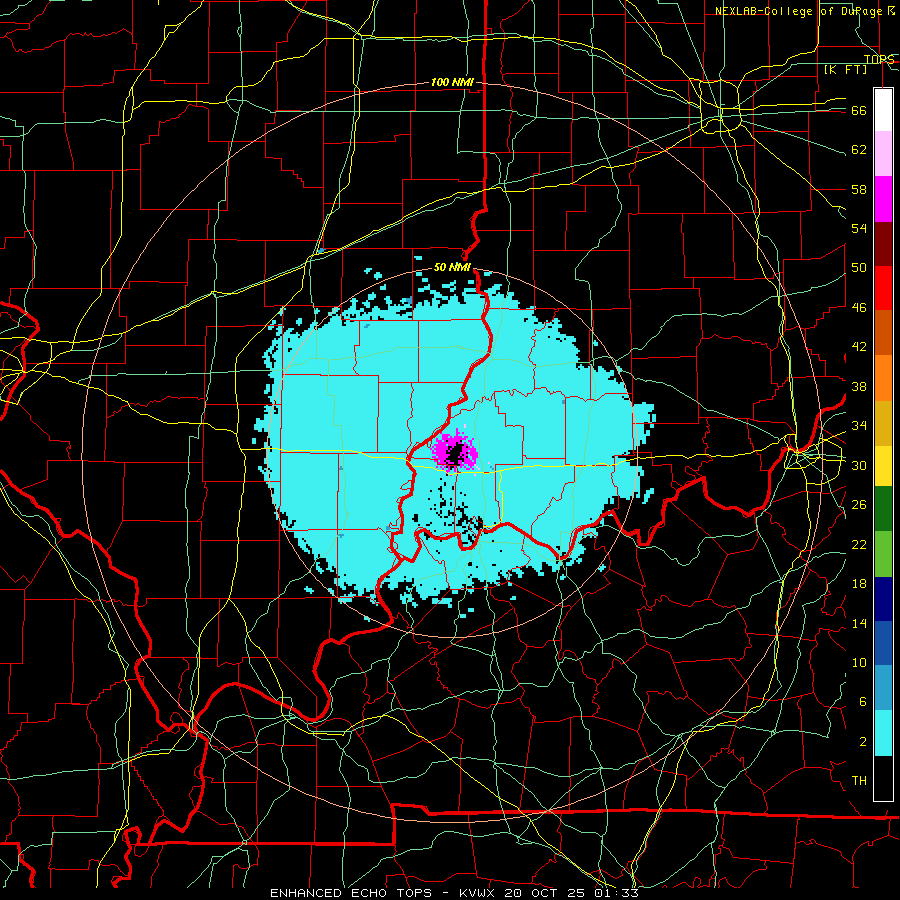Click the "TOPS" legend heading

pyautogui.click(x=879, y=60)
